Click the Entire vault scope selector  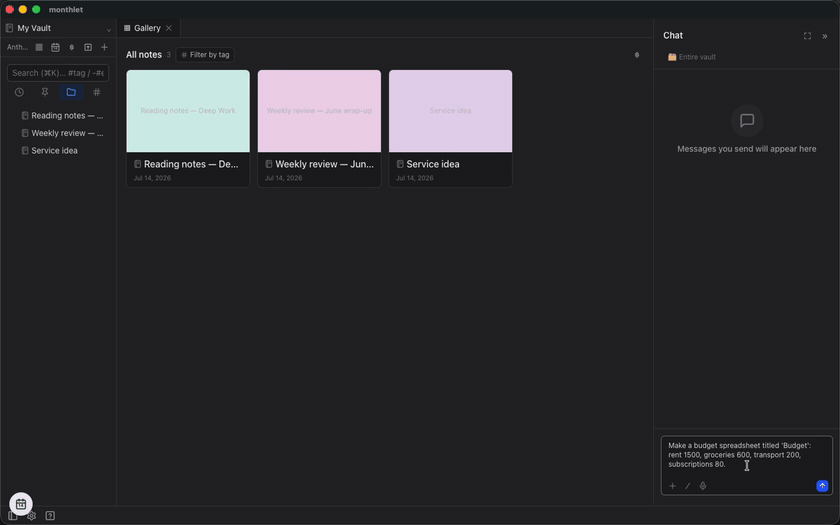tap(692, 57)
